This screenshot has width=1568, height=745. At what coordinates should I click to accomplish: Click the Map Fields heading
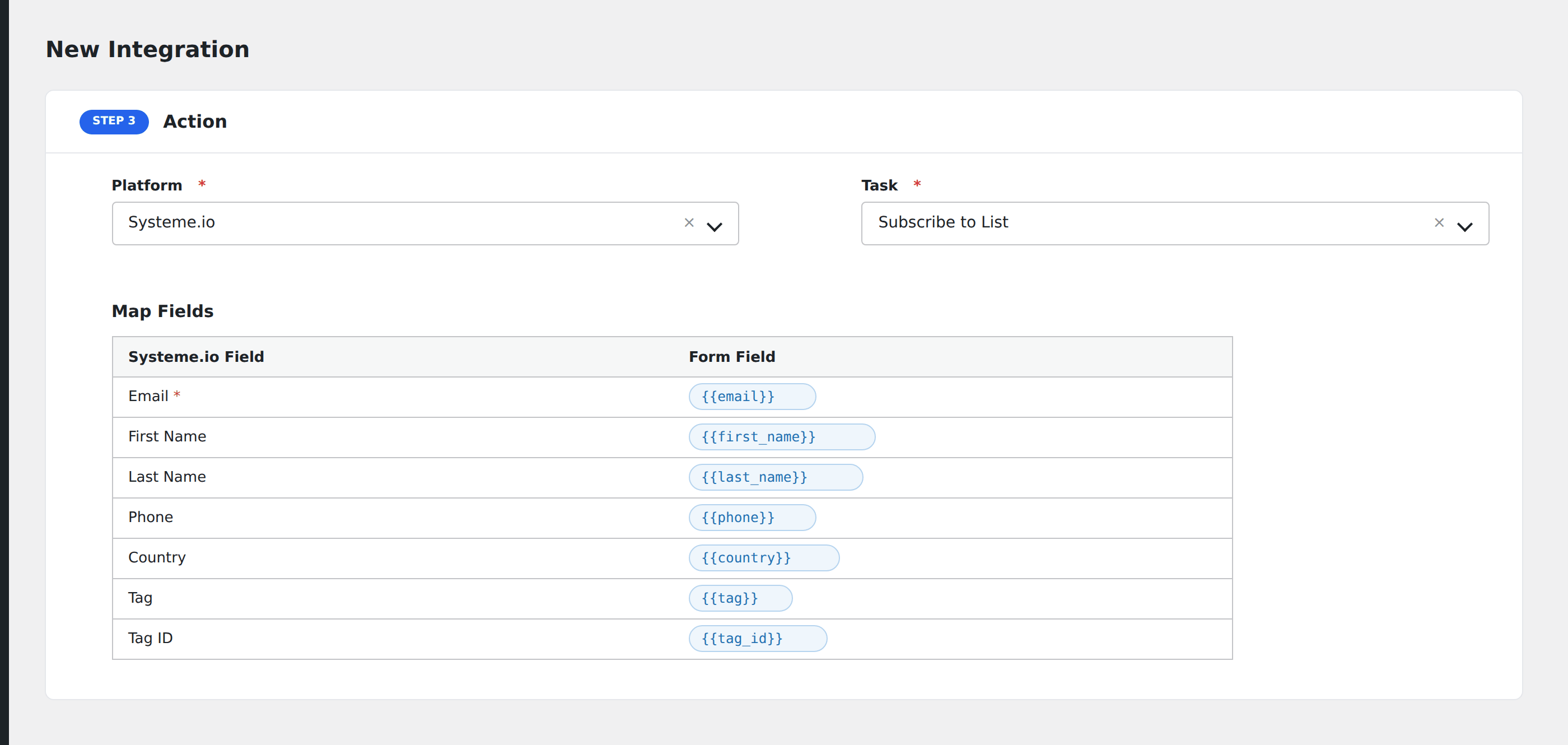point(162,311)
